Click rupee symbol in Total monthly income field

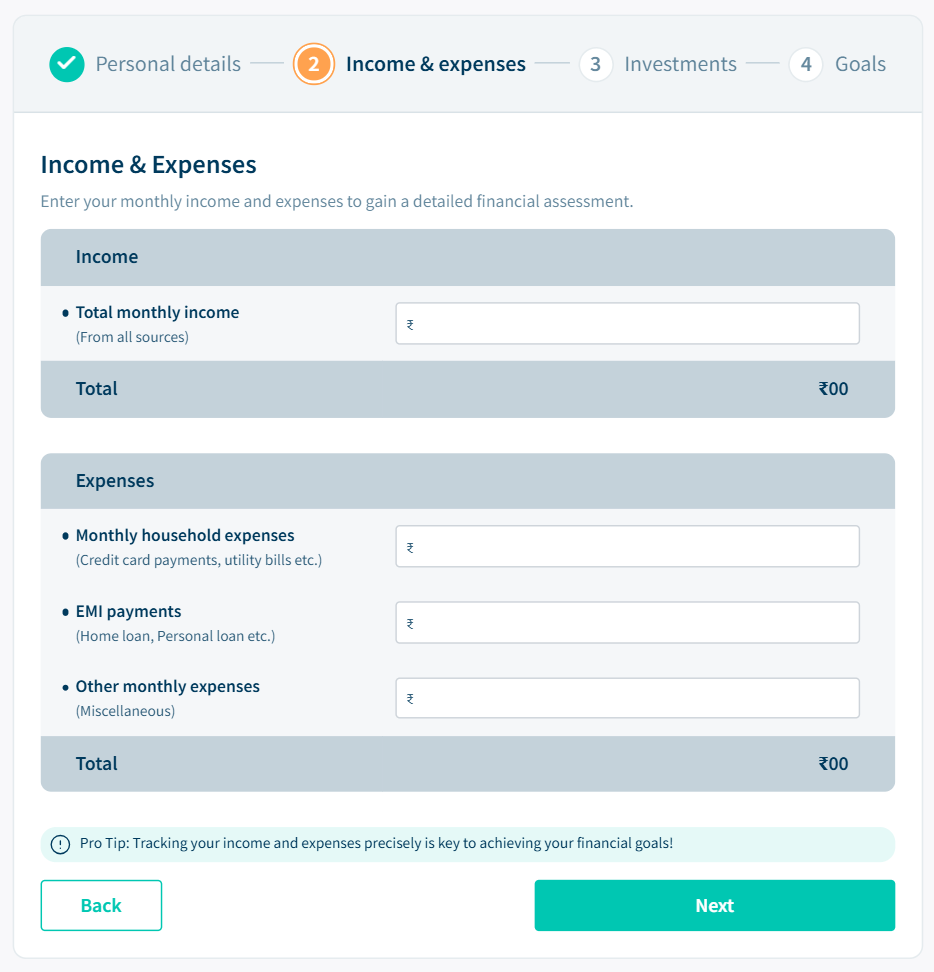pyautogui.click(x=410, y=324)
